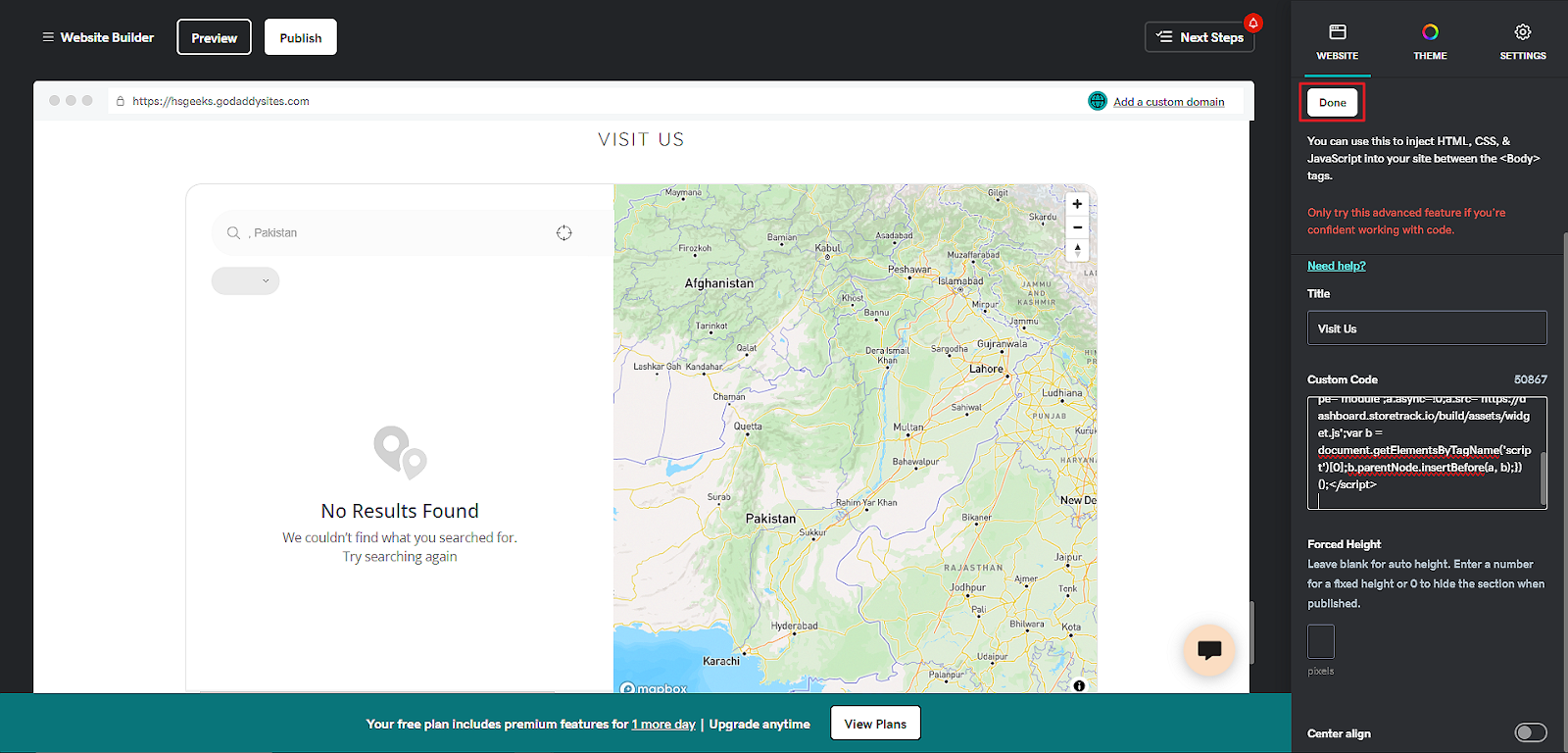Open the Settings tab
This screenshot has width=1568, height=753.
click(1522, 42)
